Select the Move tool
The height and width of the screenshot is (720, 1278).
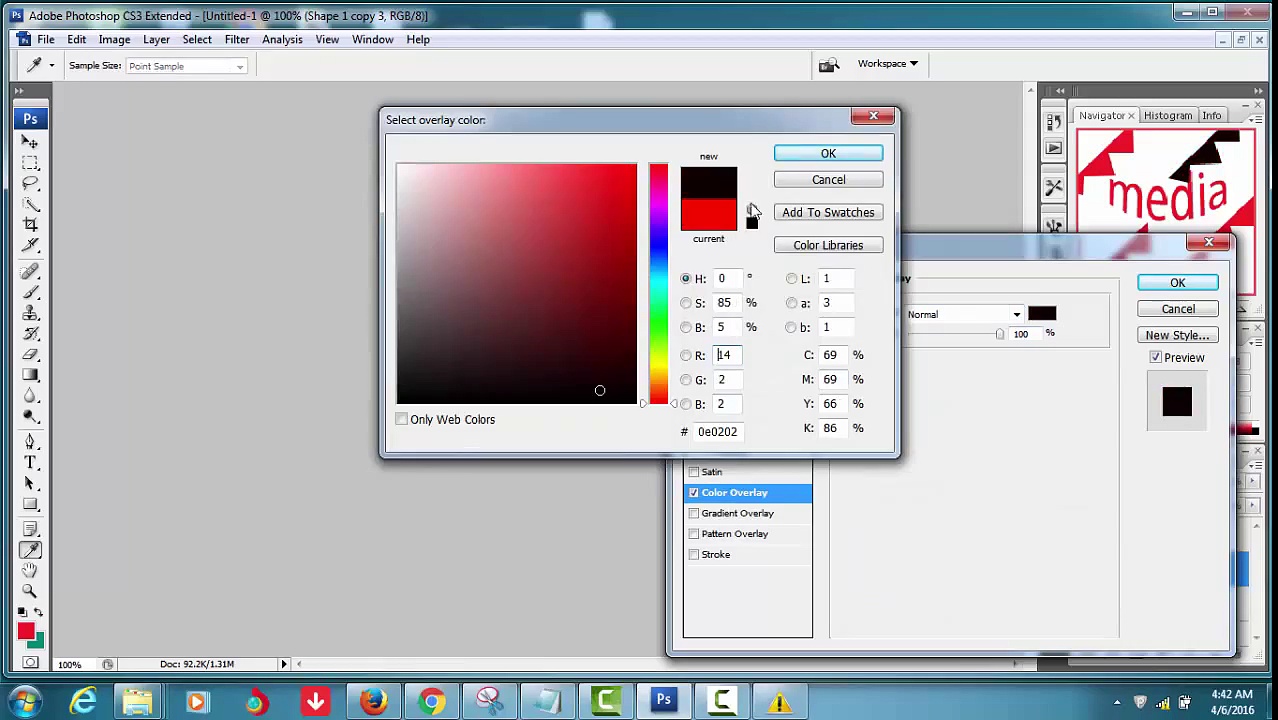click(x=30, y=142)
